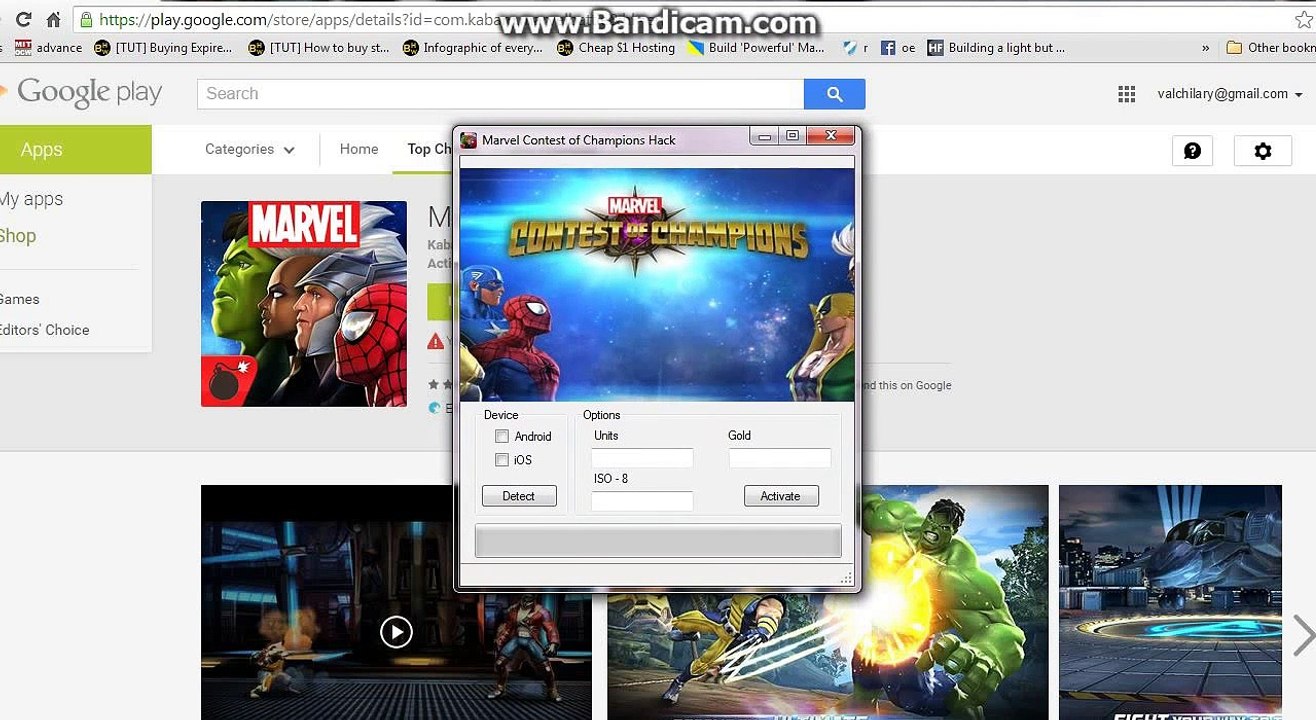1316x720 pixels.
Task: Show next screenshots with the right arrow
Action: coord(1302,634)
